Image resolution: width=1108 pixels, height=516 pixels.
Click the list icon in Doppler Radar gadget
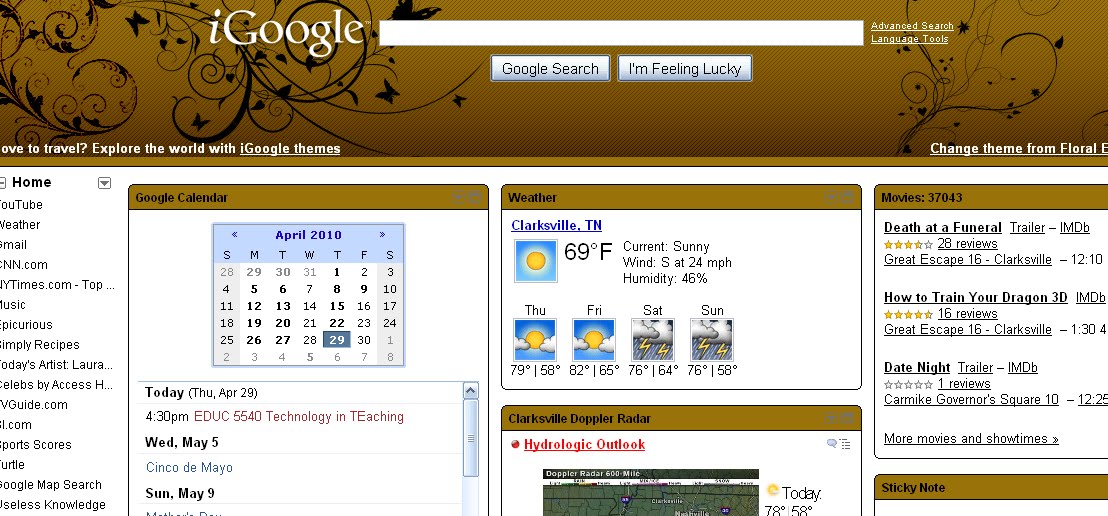click(845, 445)
